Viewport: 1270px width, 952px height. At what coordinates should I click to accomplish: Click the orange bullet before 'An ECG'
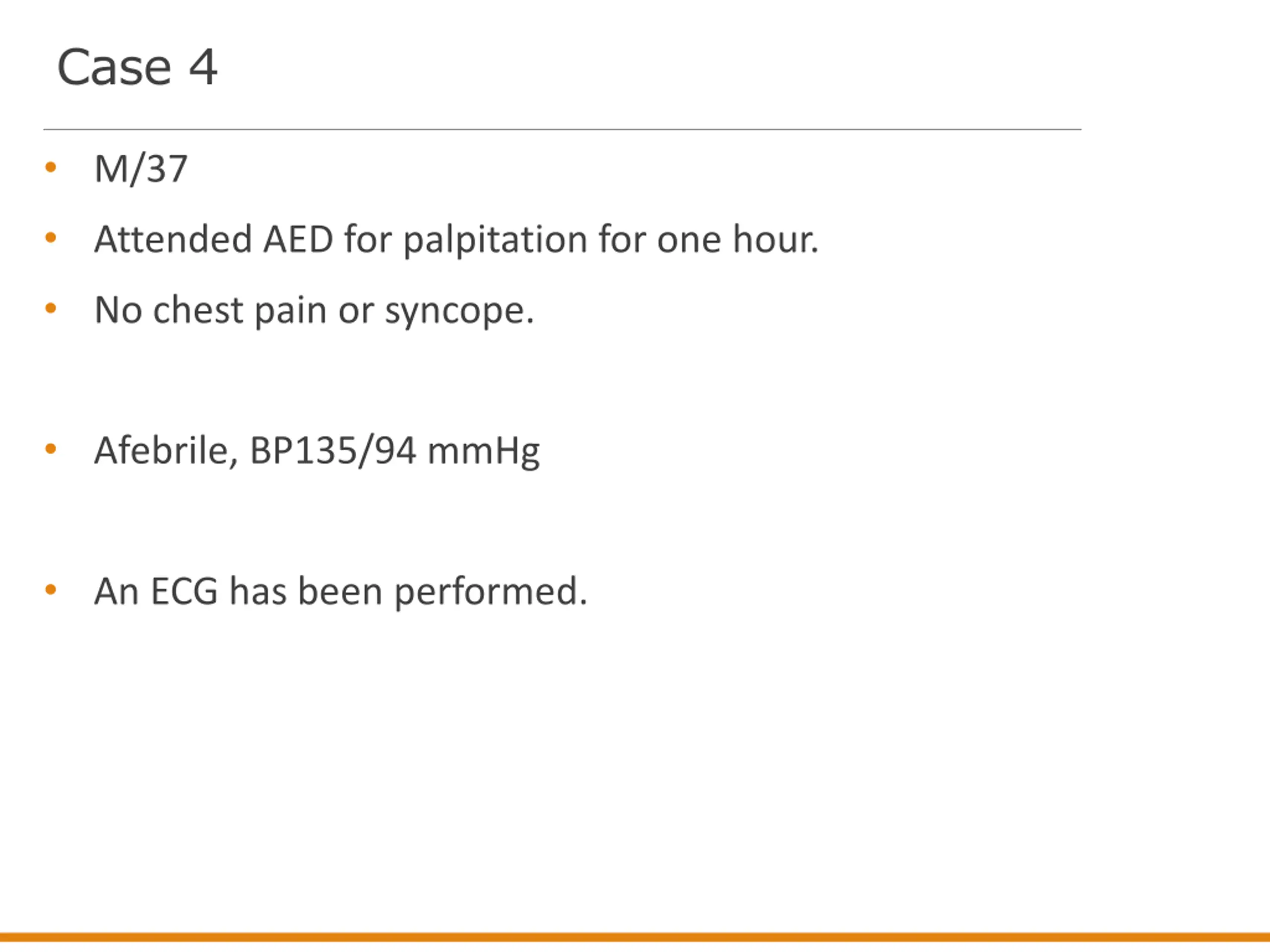[x=51, y=590]
